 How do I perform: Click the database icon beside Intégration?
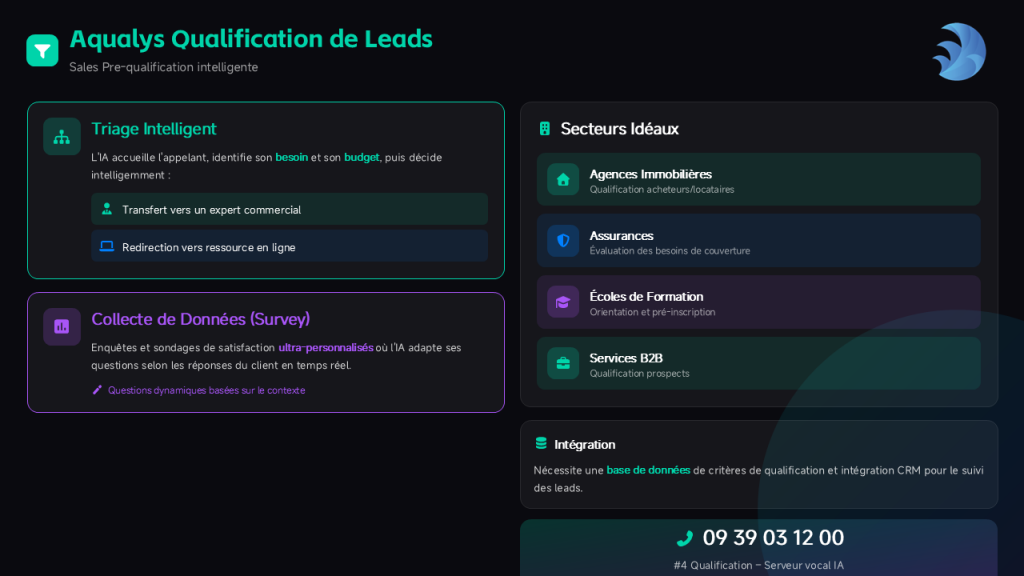coord(541,444)
